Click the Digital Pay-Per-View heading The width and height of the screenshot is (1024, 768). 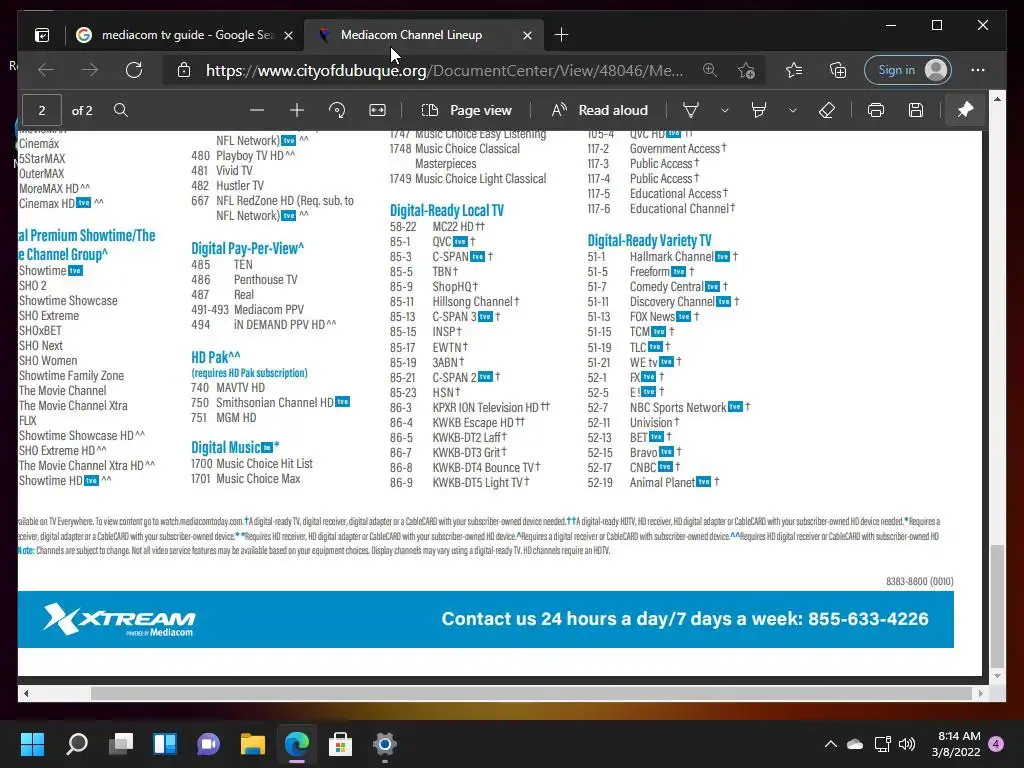pos(248,248)
